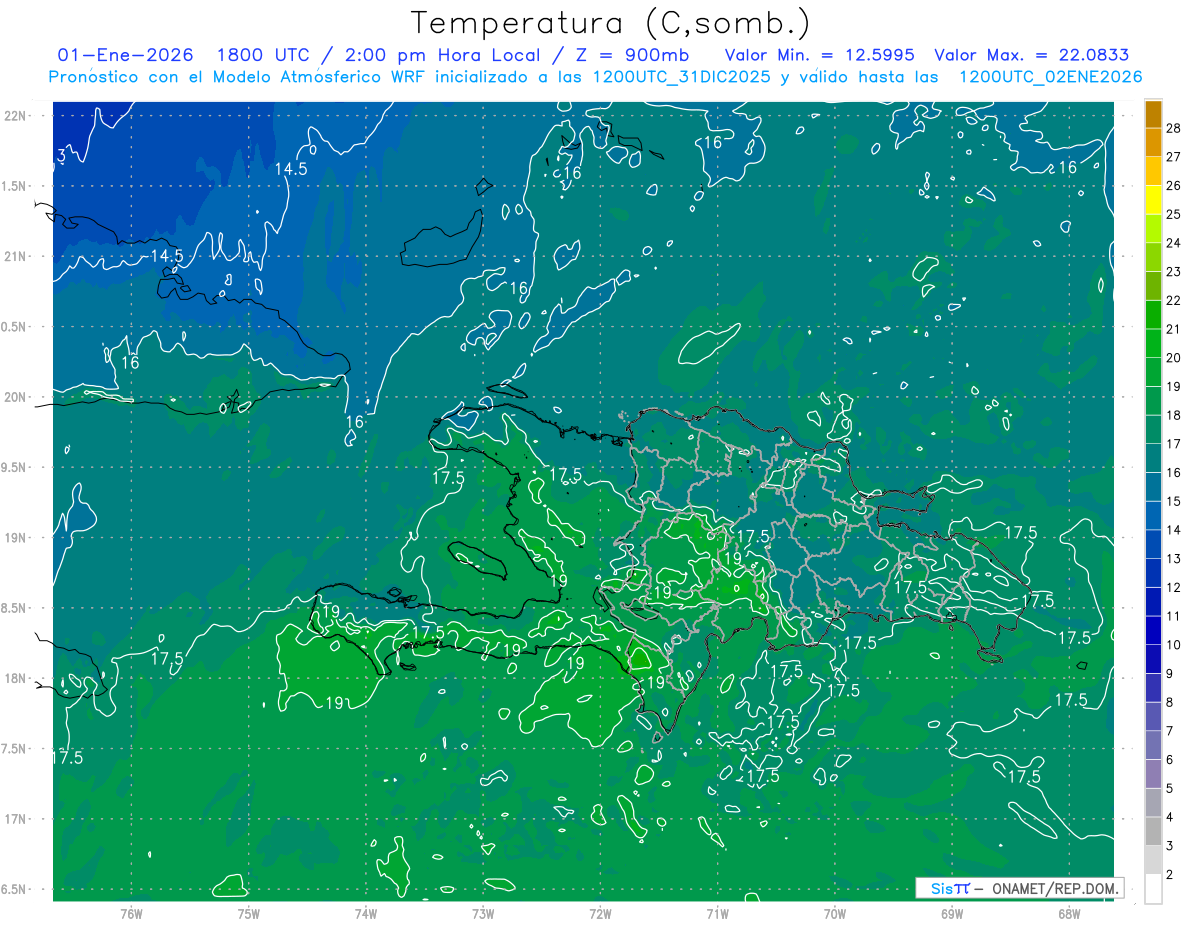Click "1200UTC_02ENE2026" valid-until time text
This screenshot has height=927, width=1200.
pos(1050,77)
